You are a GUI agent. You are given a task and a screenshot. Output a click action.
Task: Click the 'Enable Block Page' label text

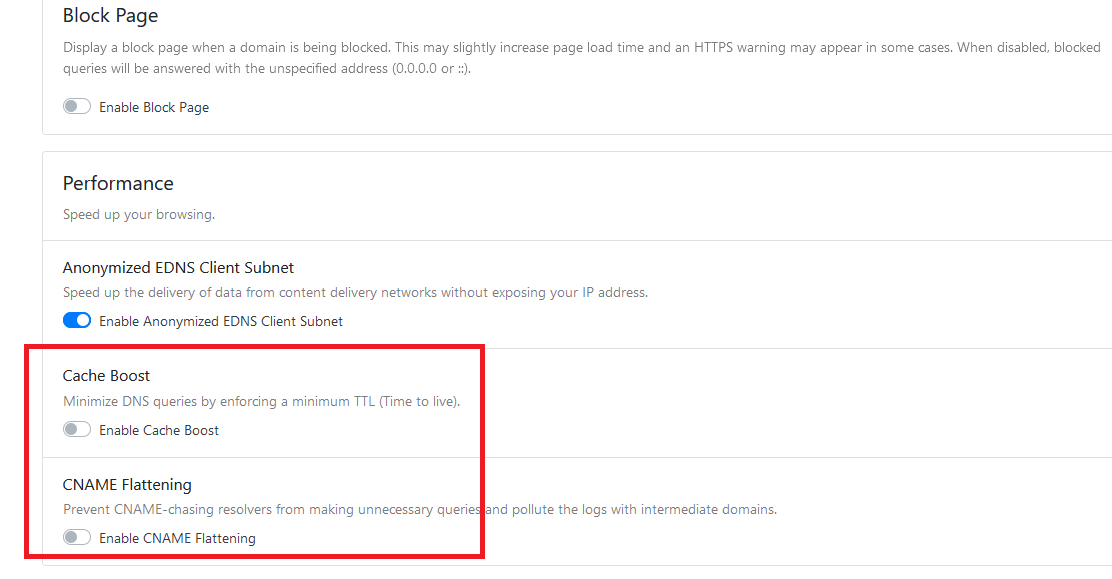[x=154, y=107]
